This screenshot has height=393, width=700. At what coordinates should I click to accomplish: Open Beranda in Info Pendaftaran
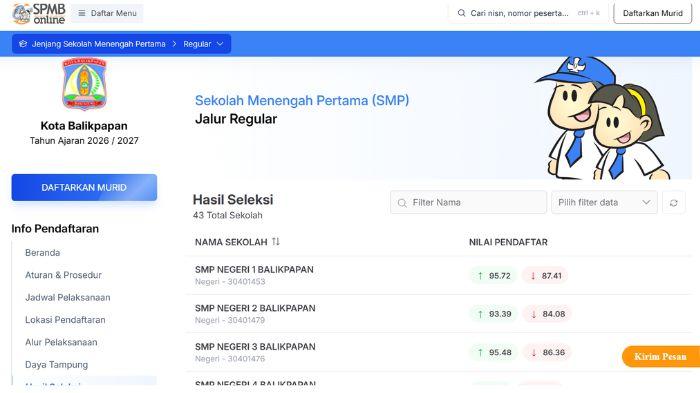click(42, 253)
